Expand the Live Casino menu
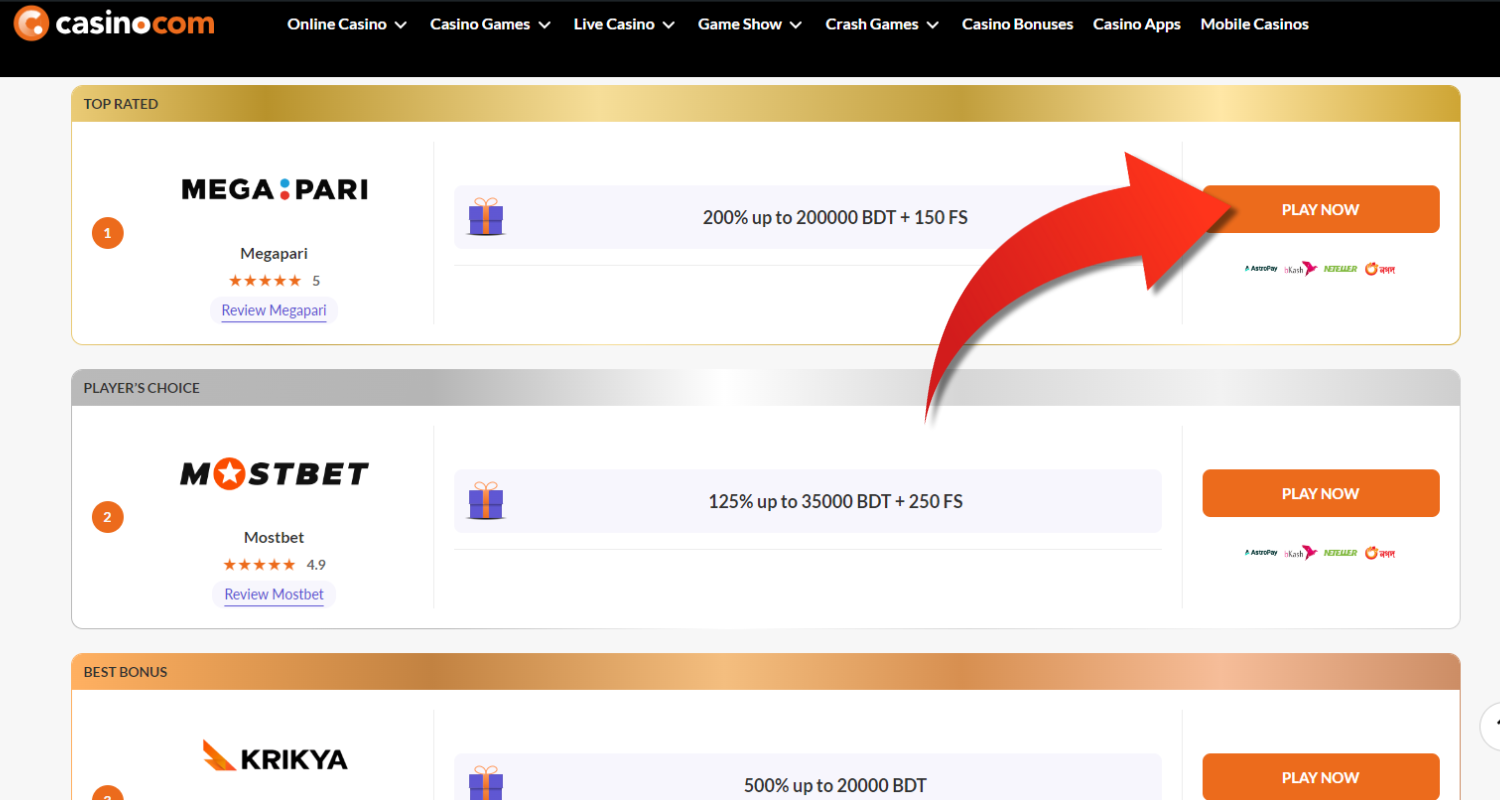This screenshot has width=1500, height=800. tap(624, 24)
